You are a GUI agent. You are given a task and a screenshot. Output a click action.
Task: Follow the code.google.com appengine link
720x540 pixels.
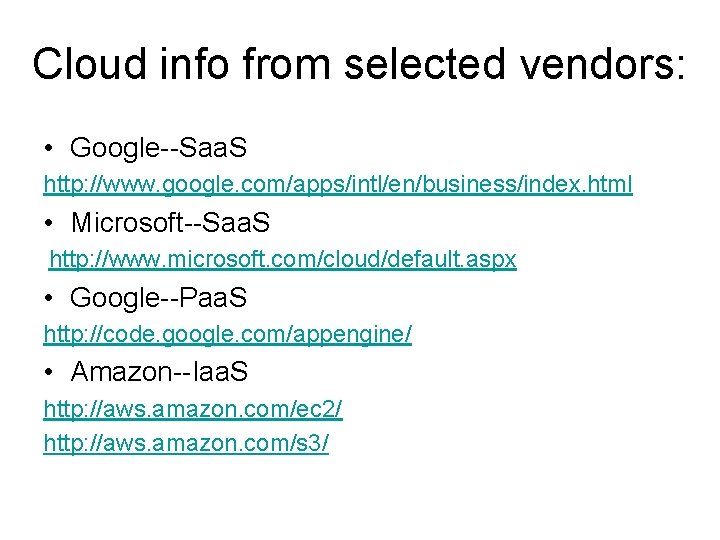[227, 335]
